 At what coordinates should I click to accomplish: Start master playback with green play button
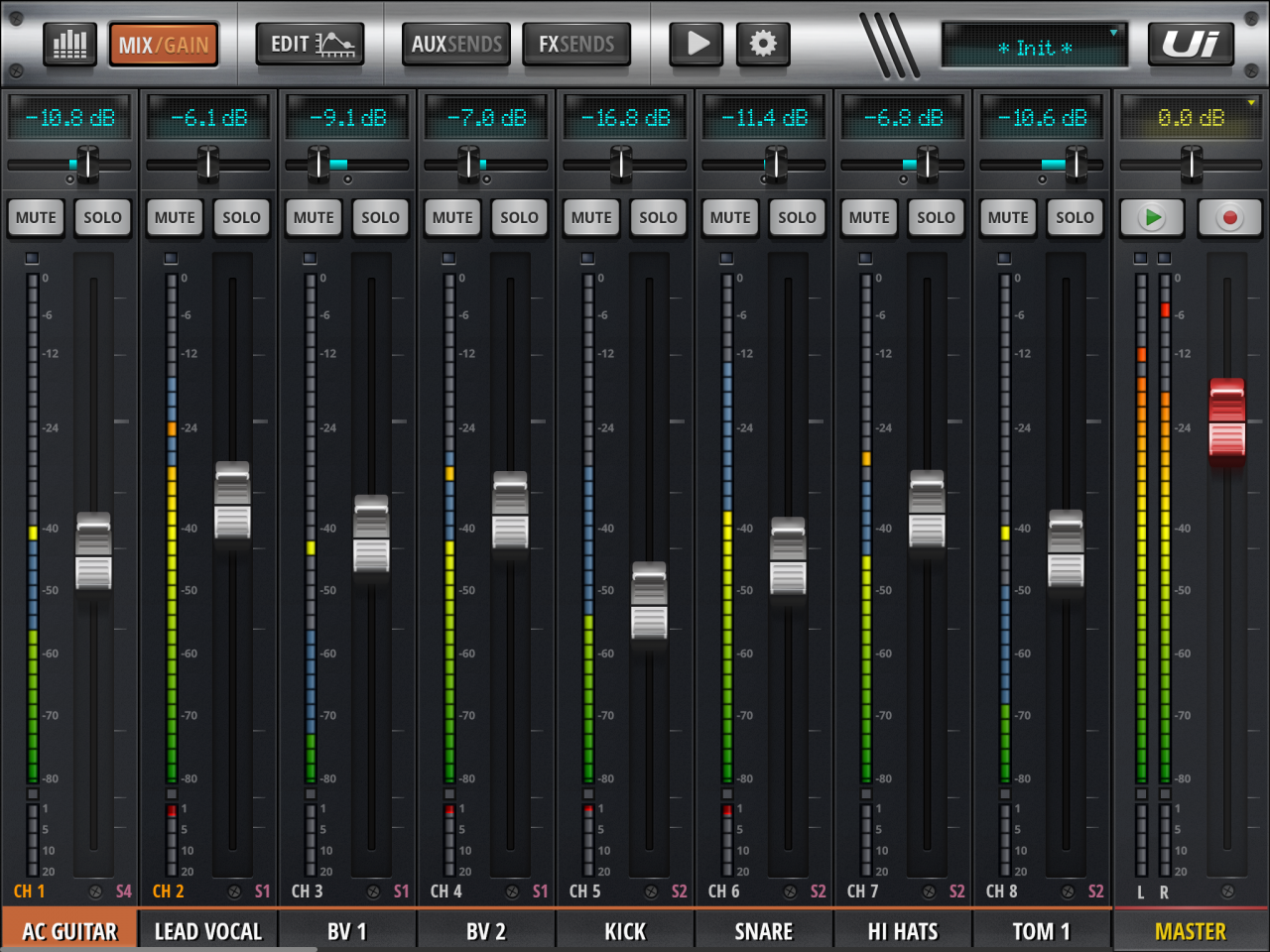1152,217
